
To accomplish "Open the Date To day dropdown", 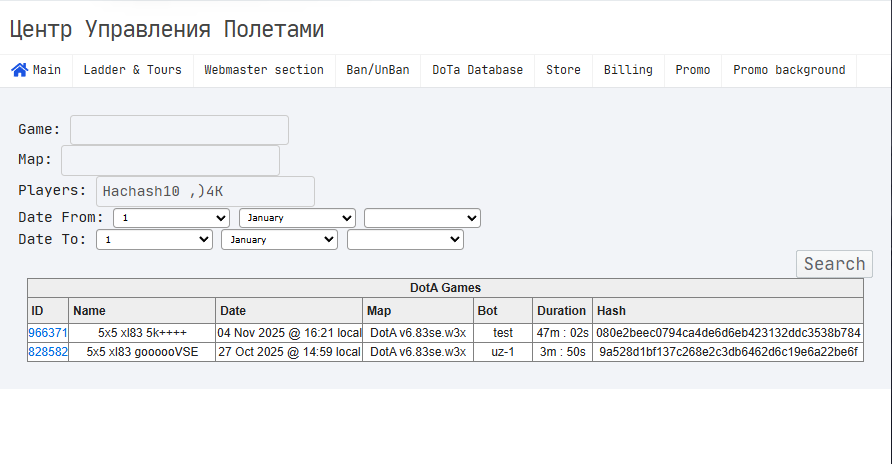I will [x=154, y=240].
